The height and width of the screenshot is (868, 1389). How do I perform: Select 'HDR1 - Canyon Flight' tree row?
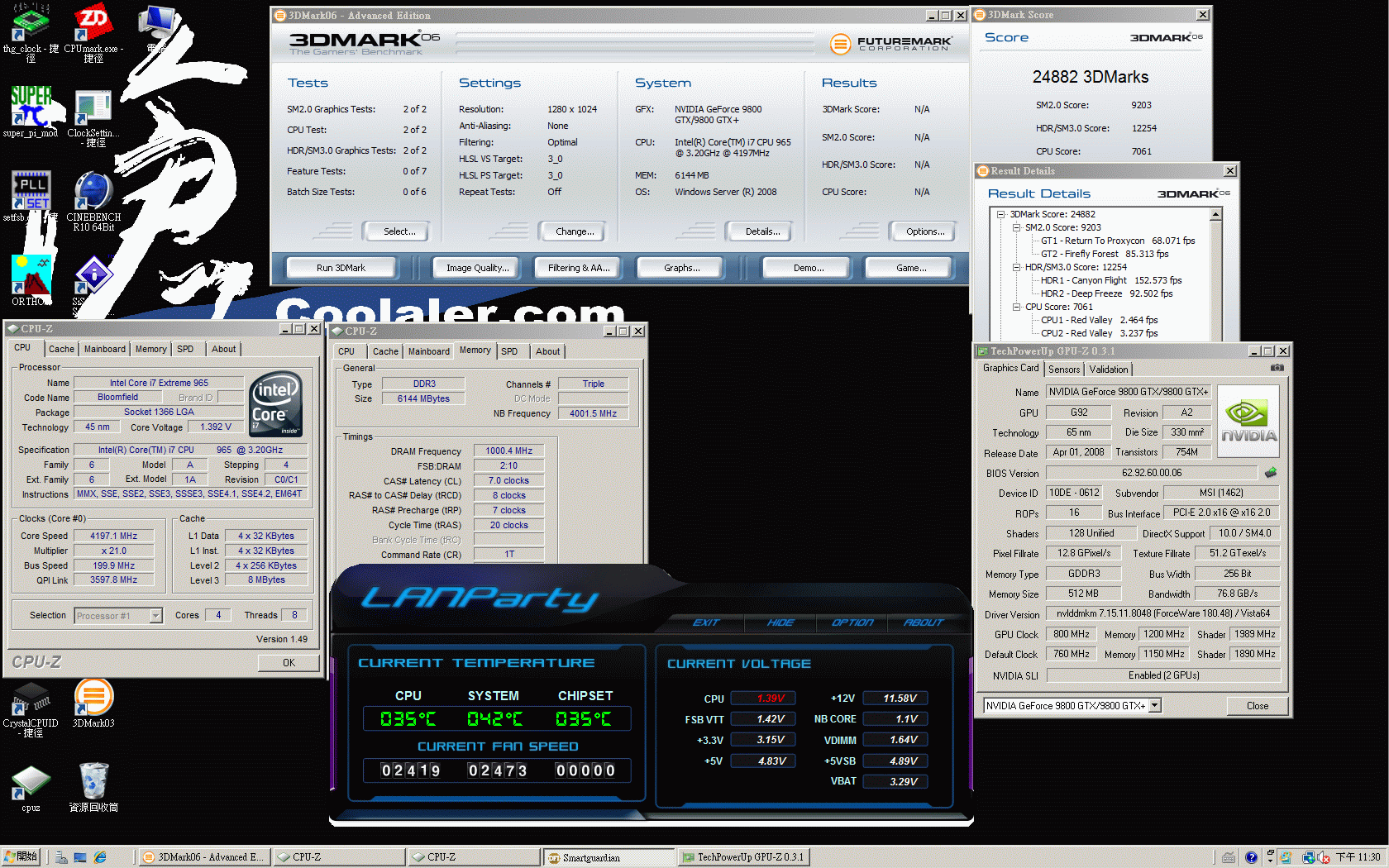[x=1111, y=280]
